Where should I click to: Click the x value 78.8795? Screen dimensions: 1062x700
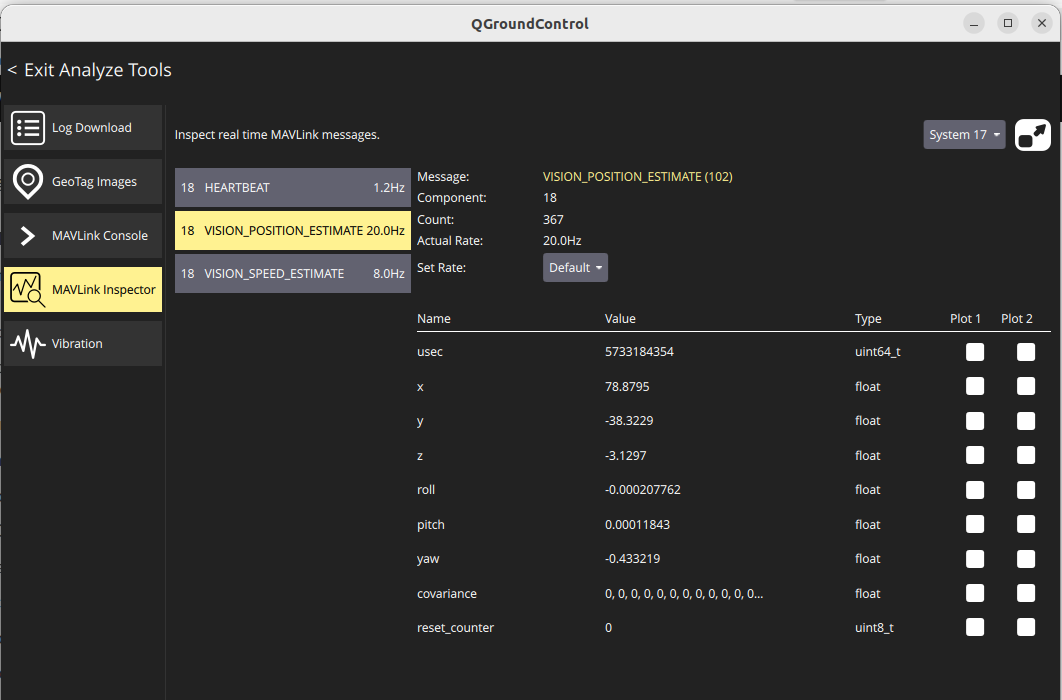[627, 387]
